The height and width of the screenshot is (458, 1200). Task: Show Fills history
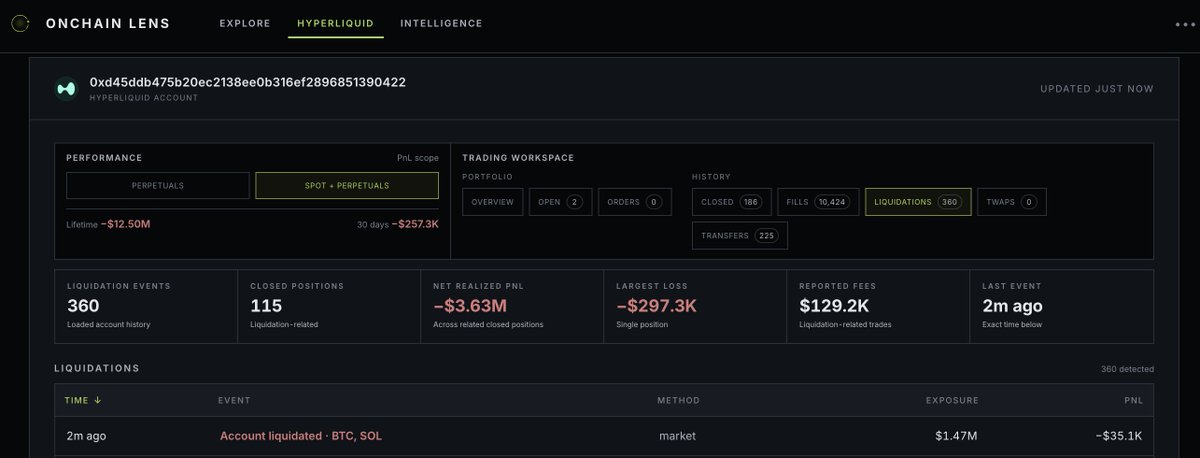817,202
